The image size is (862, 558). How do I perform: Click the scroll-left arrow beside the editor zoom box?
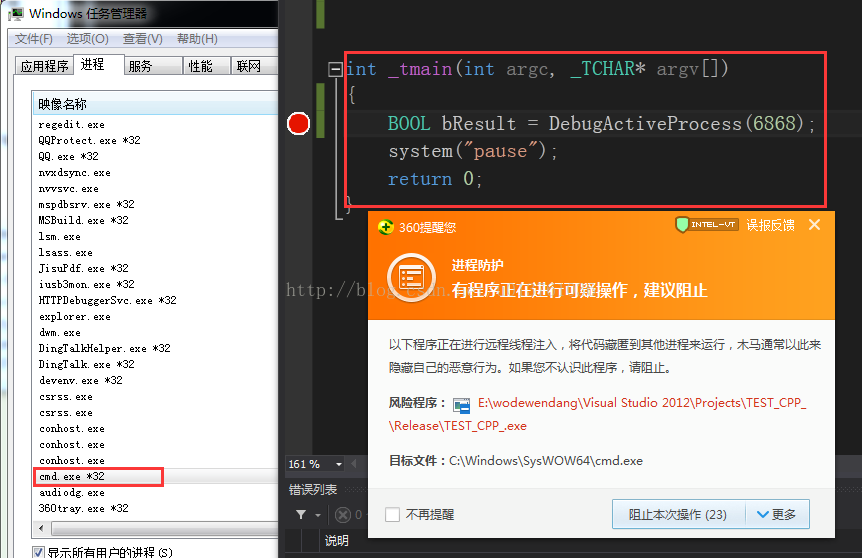click(354, 464)
